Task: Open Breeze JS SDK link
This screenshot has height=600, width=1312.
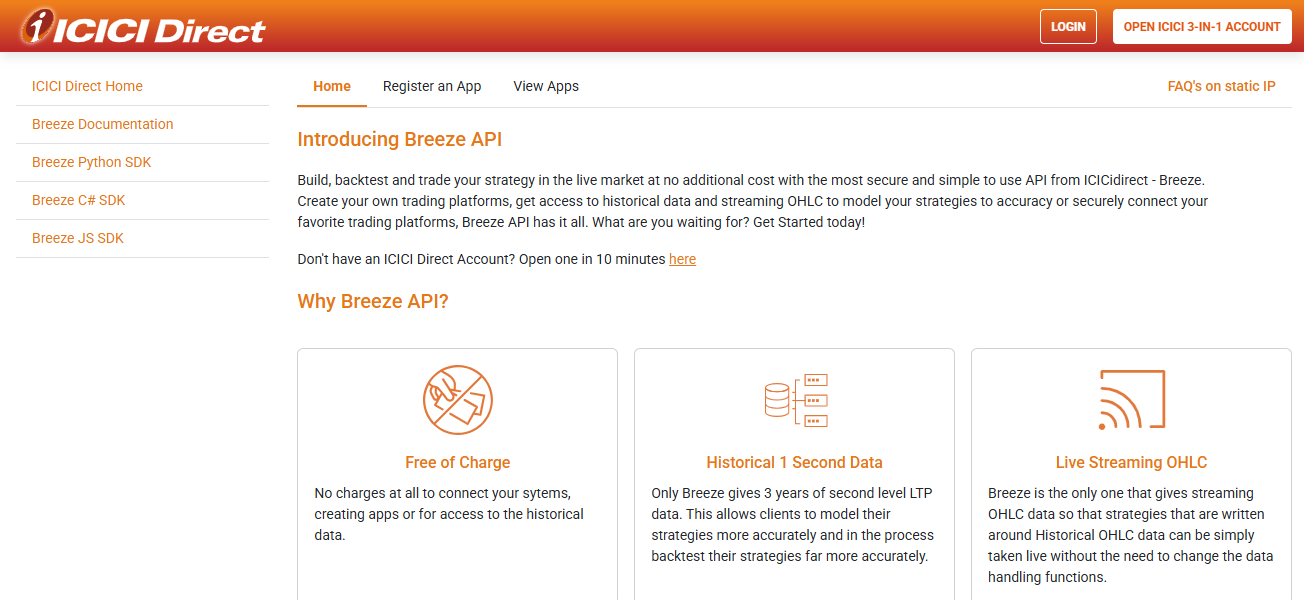Action: [x=77, y=238]
